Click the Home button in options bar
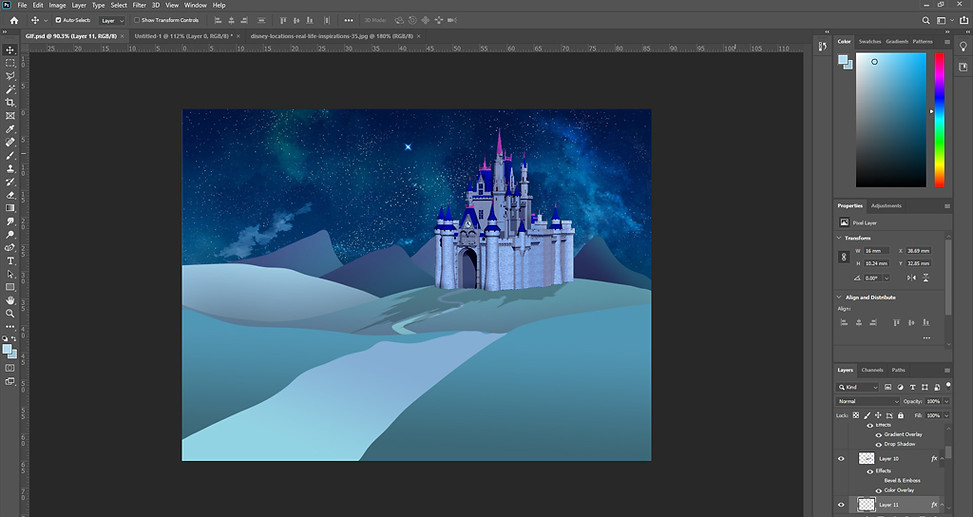The image size is (973, 517). (14, 20)
